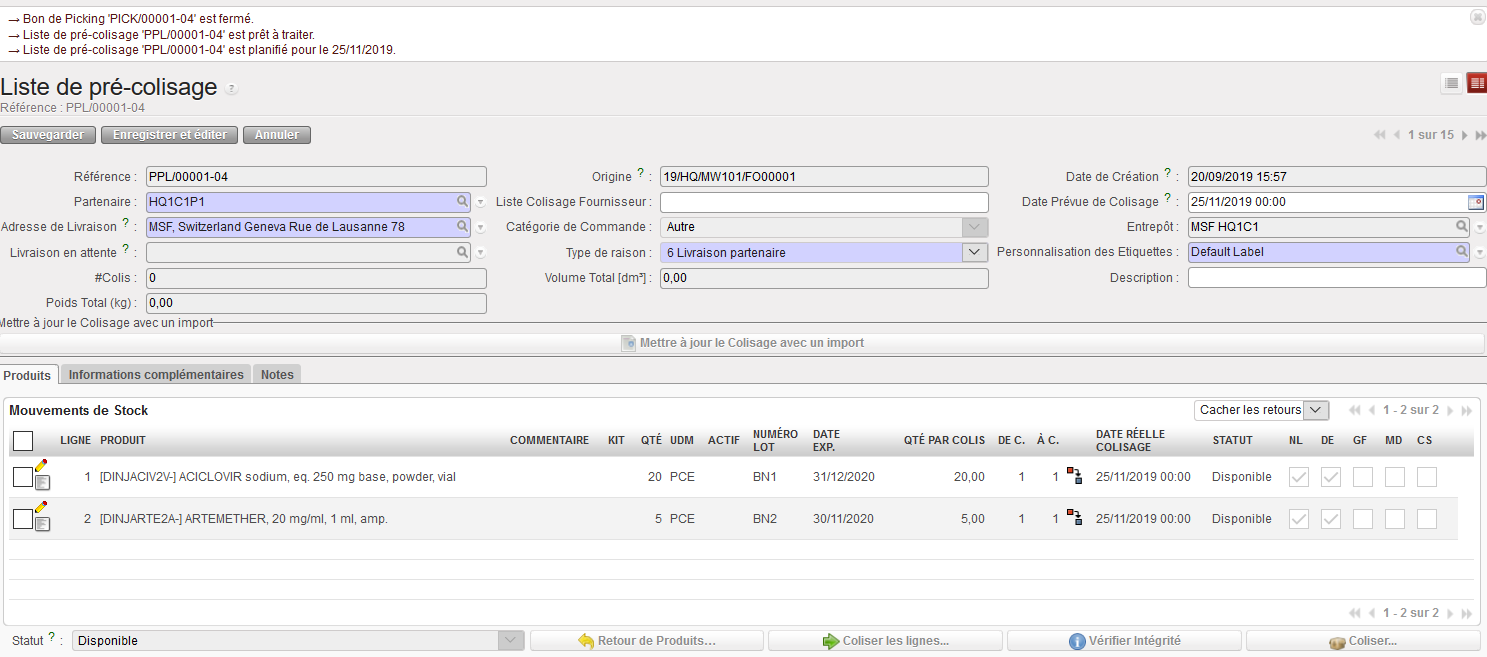The width and height of the screenshot is (1487, 657).
Task: Open the Notes tab
Action: [x=277, y=375]
